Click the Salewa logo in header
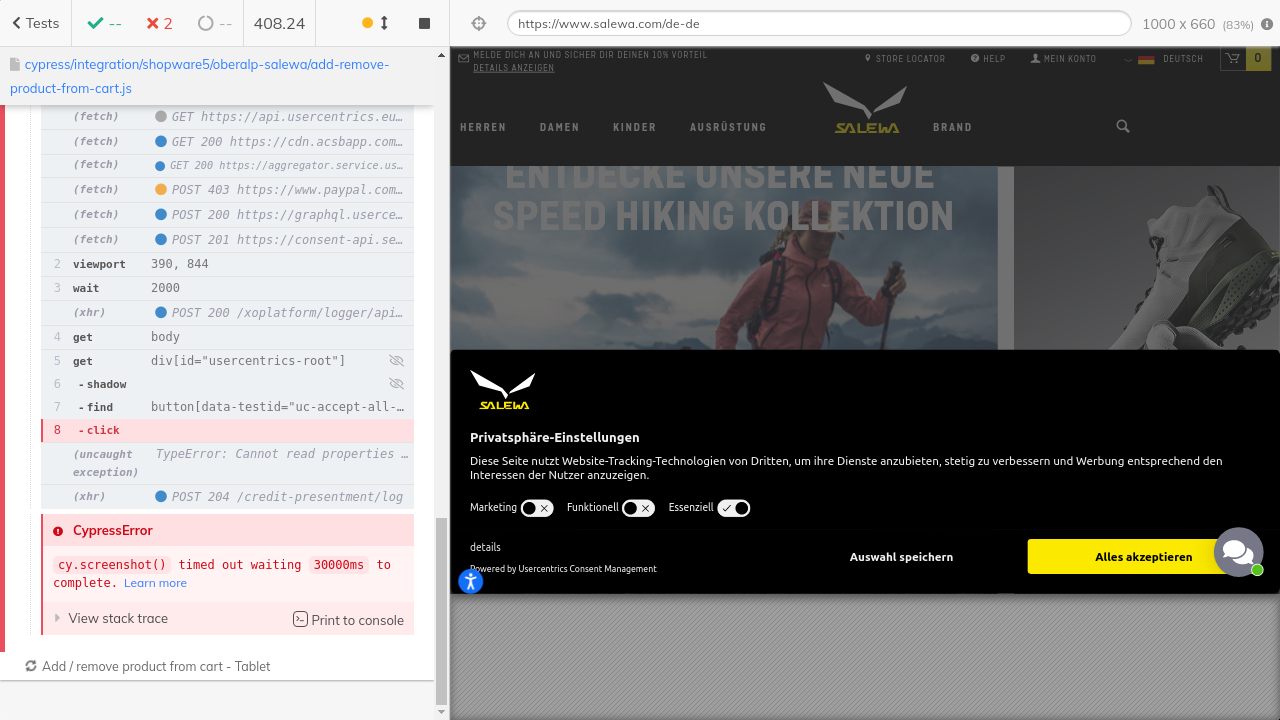 click(x=866, y=109)
